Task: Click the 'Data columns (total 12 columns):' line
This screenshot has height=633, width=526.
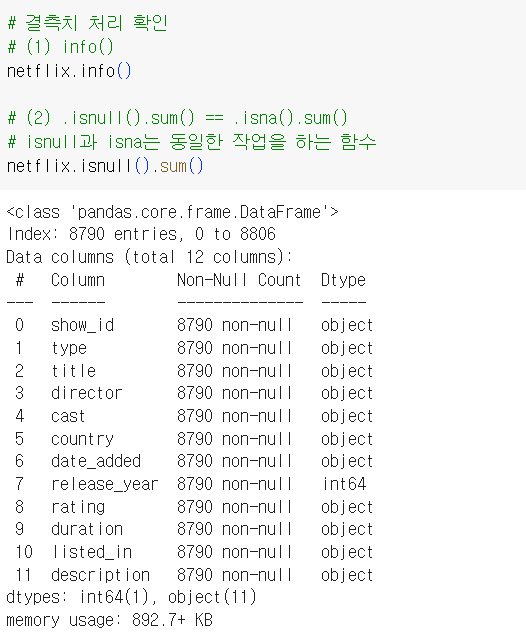Action: (149, 257)
